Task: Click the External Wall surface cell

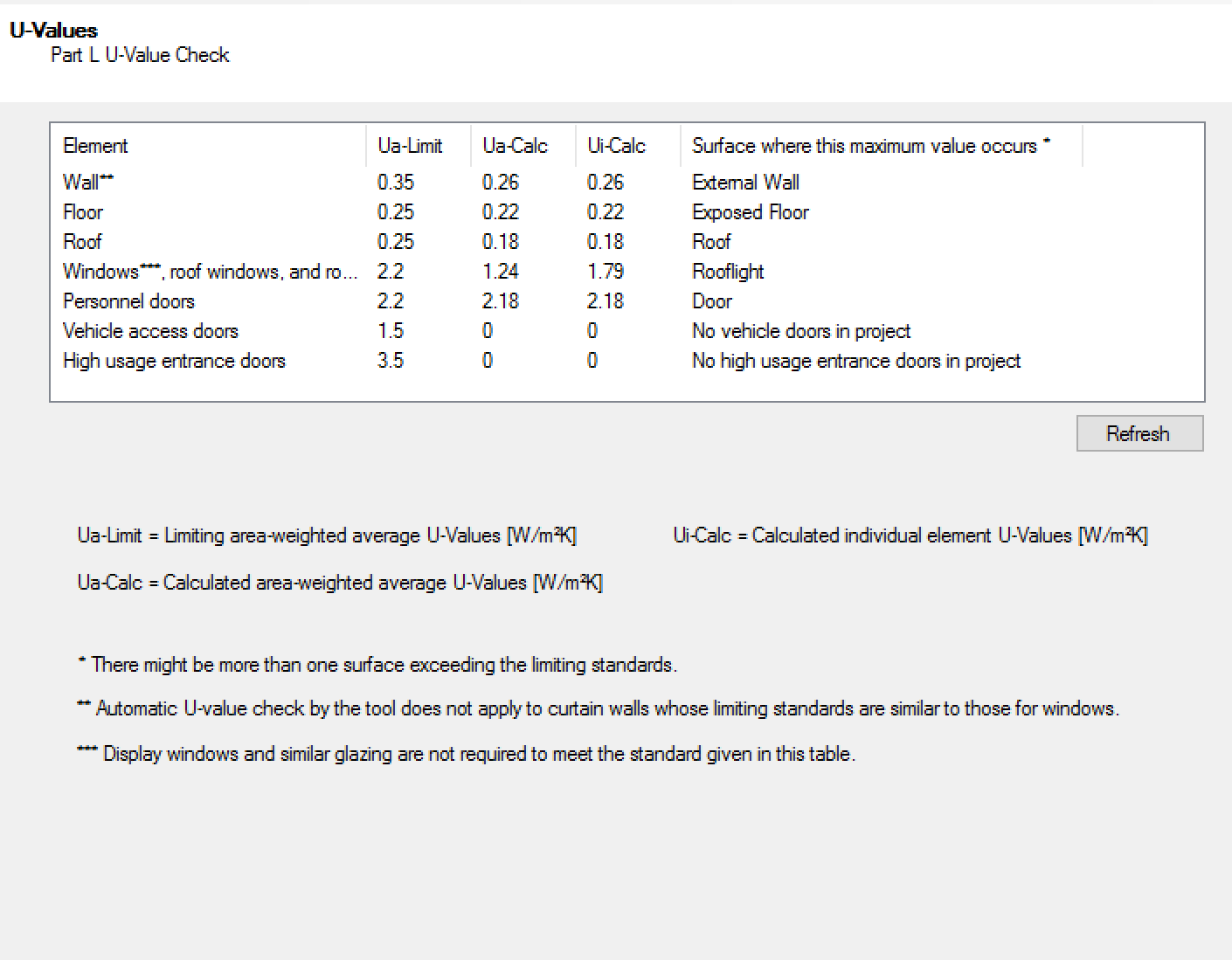Action: click(745, 183)
